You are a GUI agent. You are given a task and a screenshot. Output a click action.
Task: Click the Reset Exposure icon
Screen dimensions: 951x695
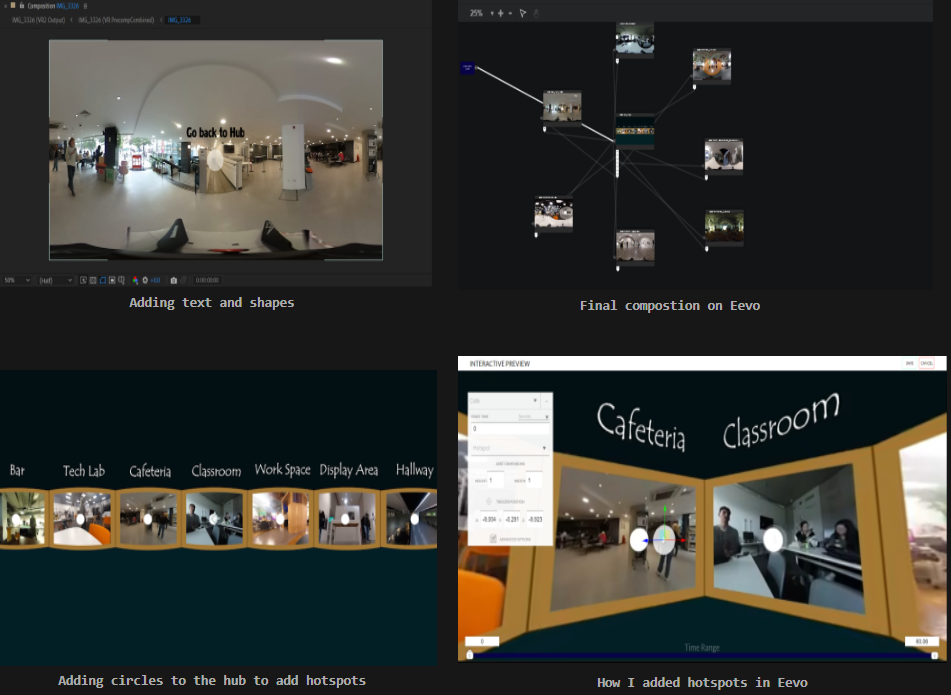[145, 280]
